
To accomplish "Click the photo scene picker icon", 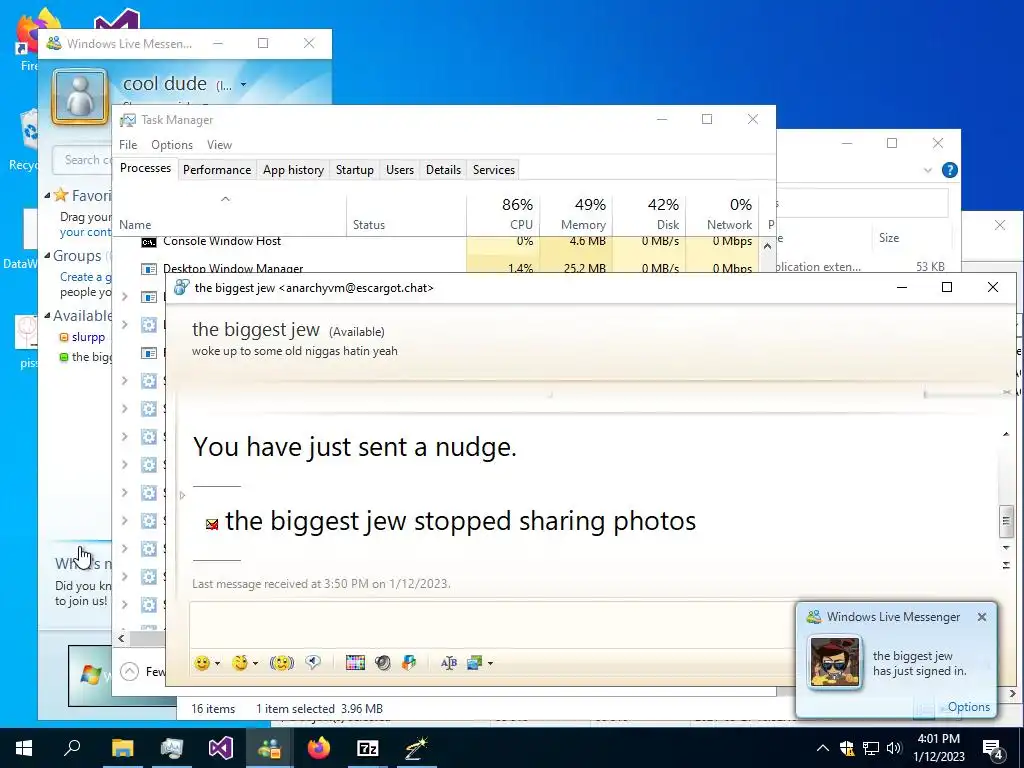I will tap(474, 663).
